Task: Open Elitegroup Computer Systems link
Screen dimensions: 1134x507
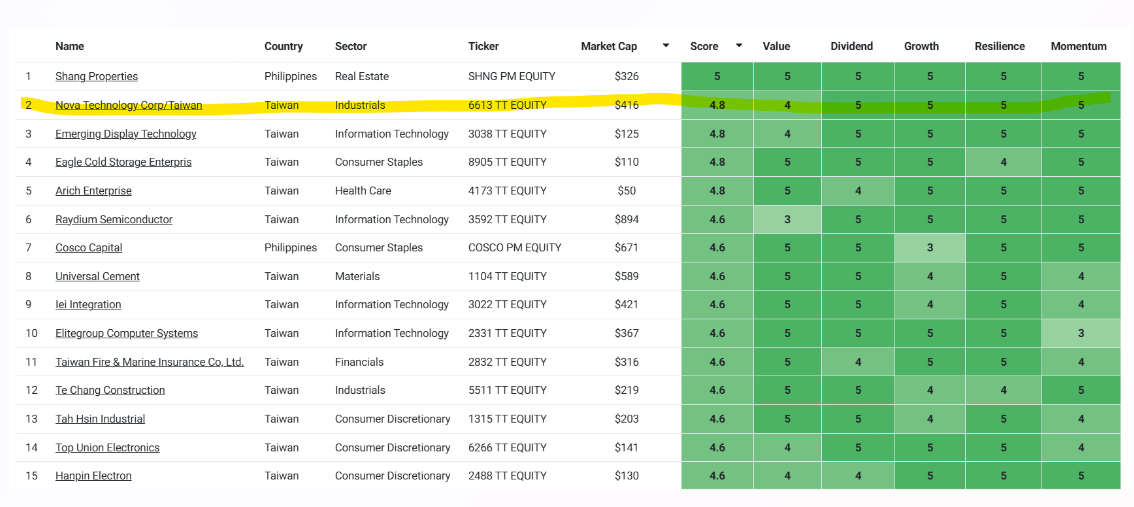Action: pyautogui.click(x=127, y=333)
